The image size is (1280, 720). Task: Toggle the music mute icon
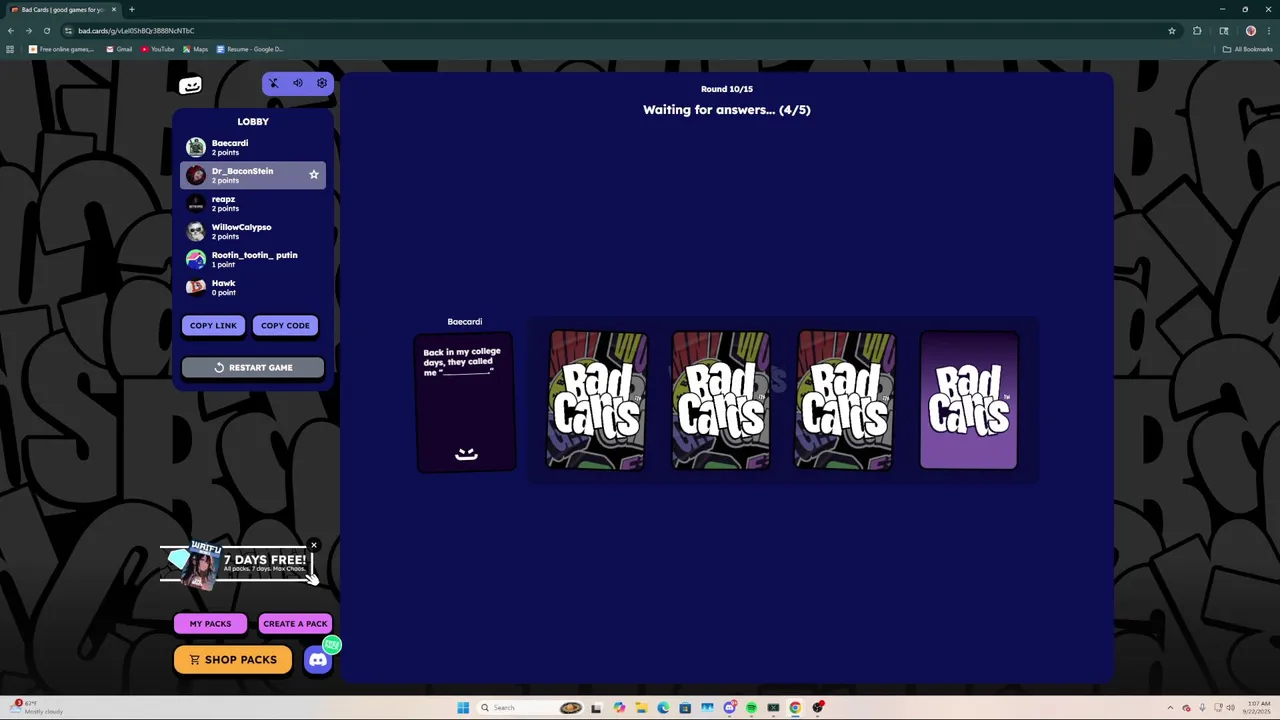(x=273, y=83)
